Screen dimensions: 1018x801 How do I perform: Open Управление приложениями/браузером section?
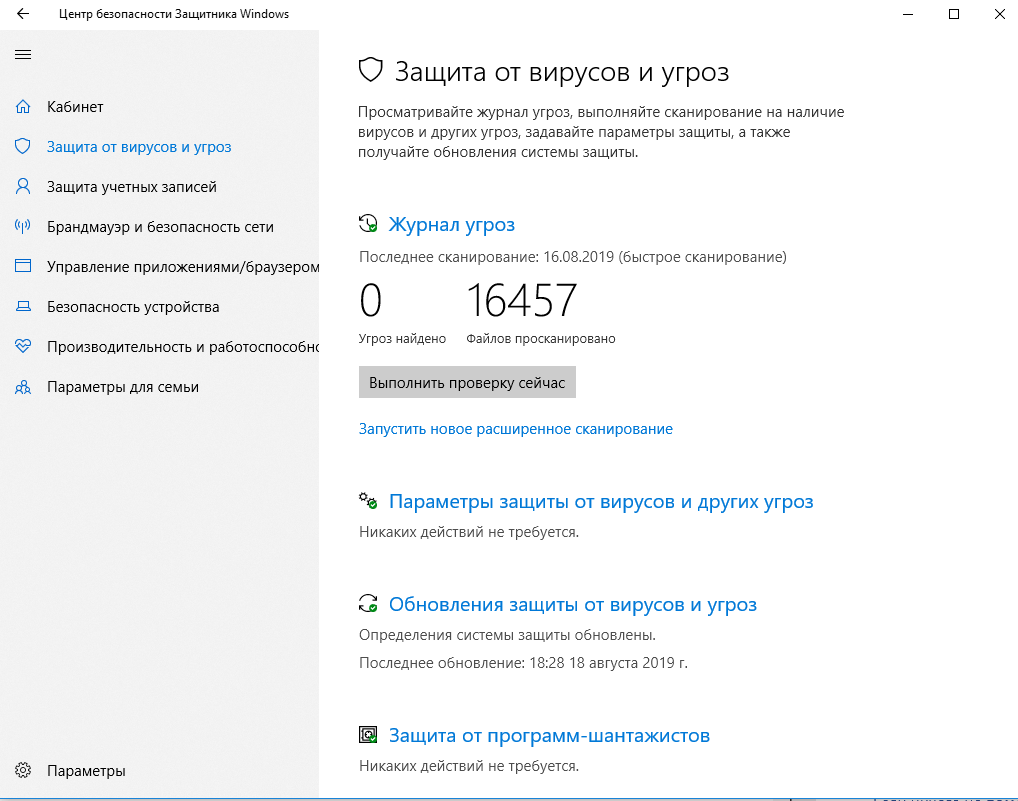point(183,267)
